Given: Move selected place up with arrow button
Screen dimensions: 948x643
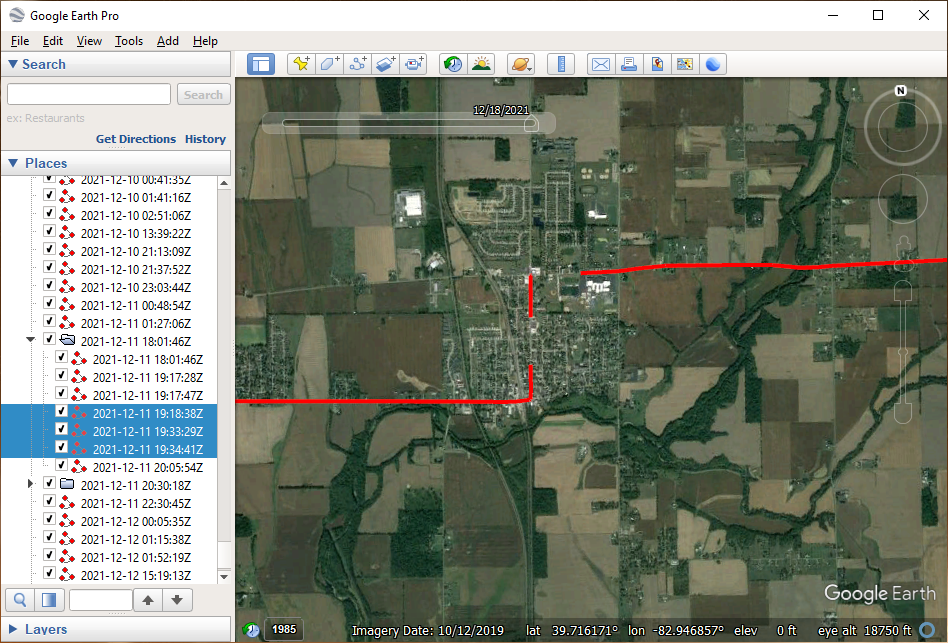Looking at the screenshot, I should (148, 600).
